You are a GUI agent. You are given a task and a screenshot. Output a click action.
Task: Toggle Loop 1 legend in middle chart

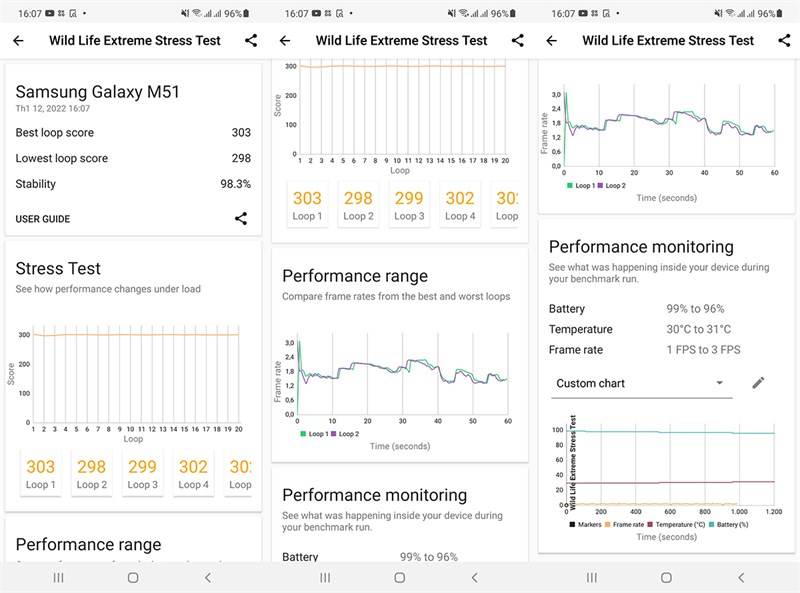click(x=314, y=434)
